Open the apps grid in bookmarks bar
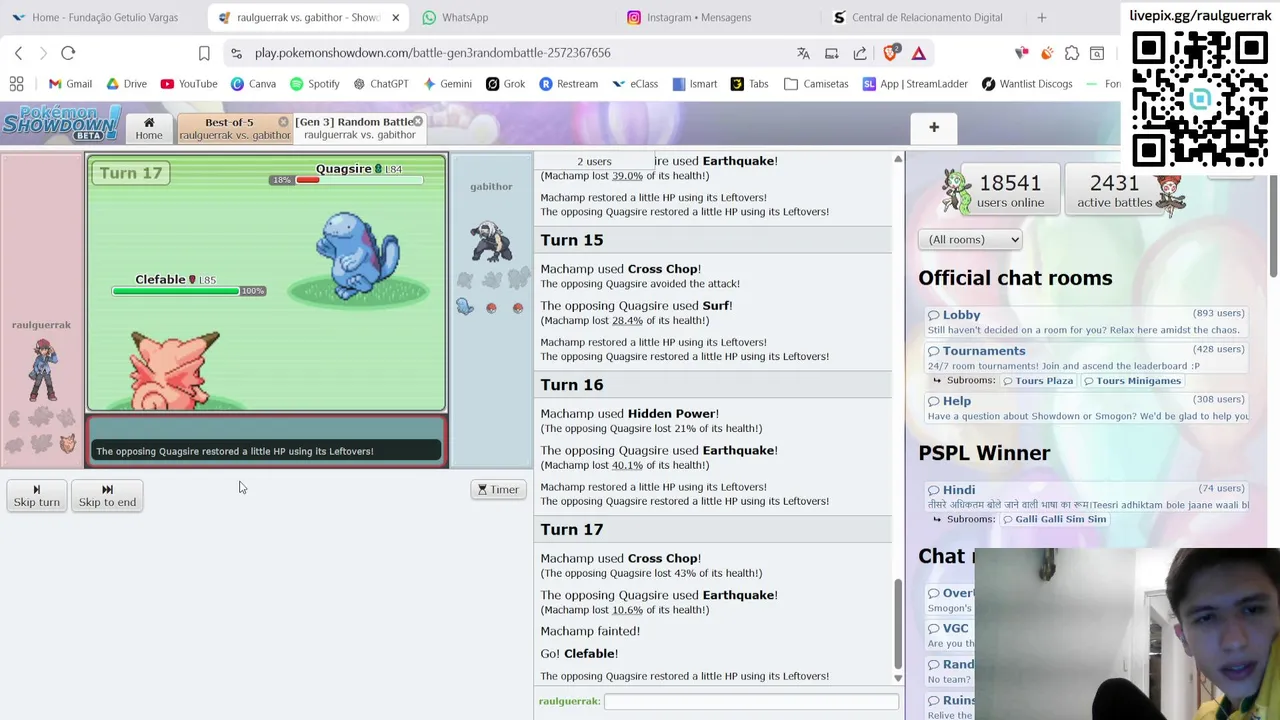This screenshot has width=1280, height=720. [16, 84]
